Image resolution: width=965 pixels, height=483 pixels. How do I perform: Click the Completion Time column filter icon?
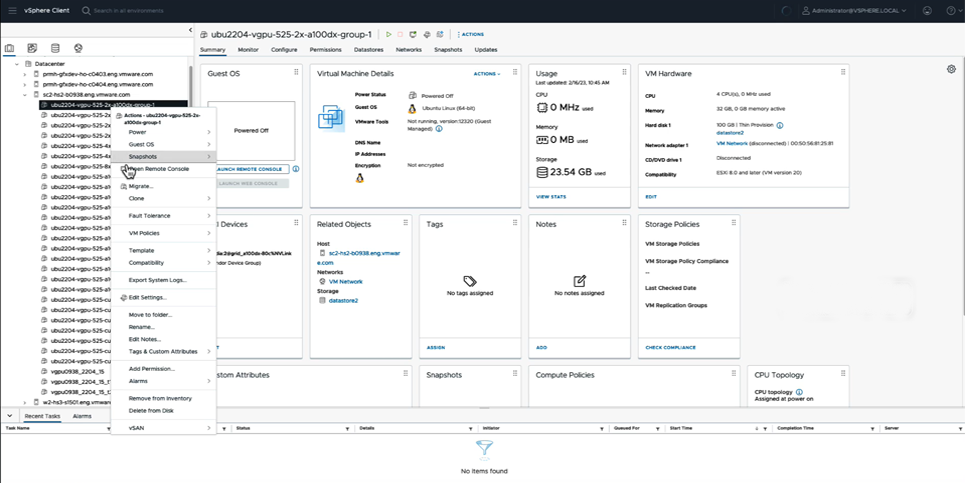click(873, 428)
